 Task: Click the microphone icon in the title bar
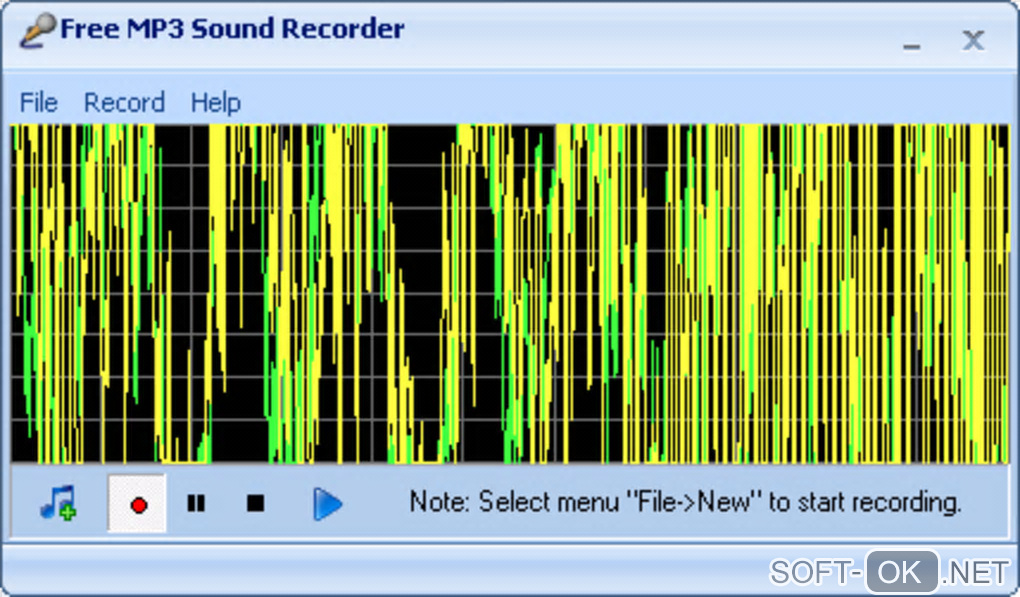coord(36,31)
